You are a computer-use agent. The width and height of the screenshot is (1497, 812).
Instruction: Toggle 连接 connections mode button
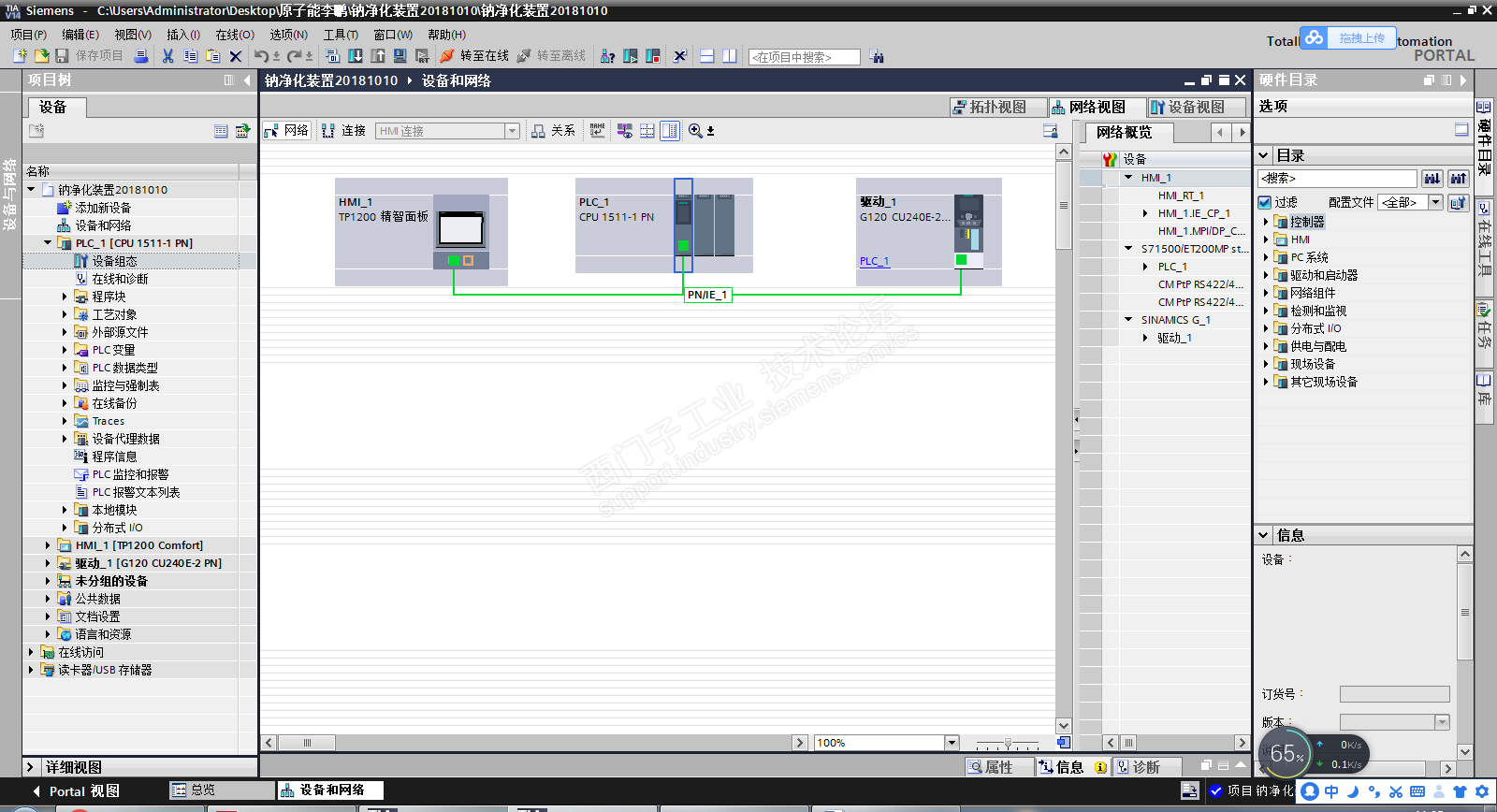(344, 131)
